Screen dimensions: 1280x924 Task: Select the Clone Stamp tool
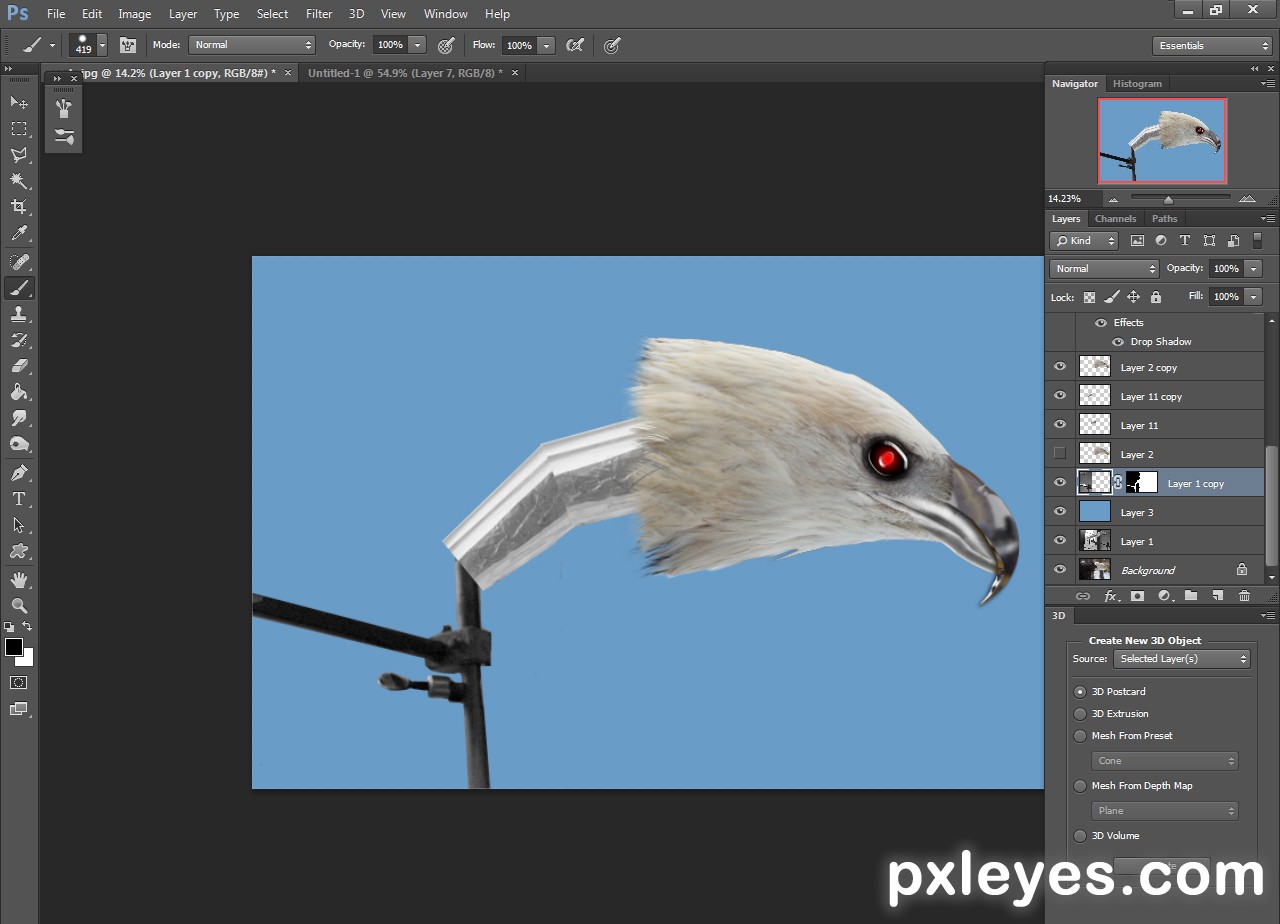pos(19,314)
